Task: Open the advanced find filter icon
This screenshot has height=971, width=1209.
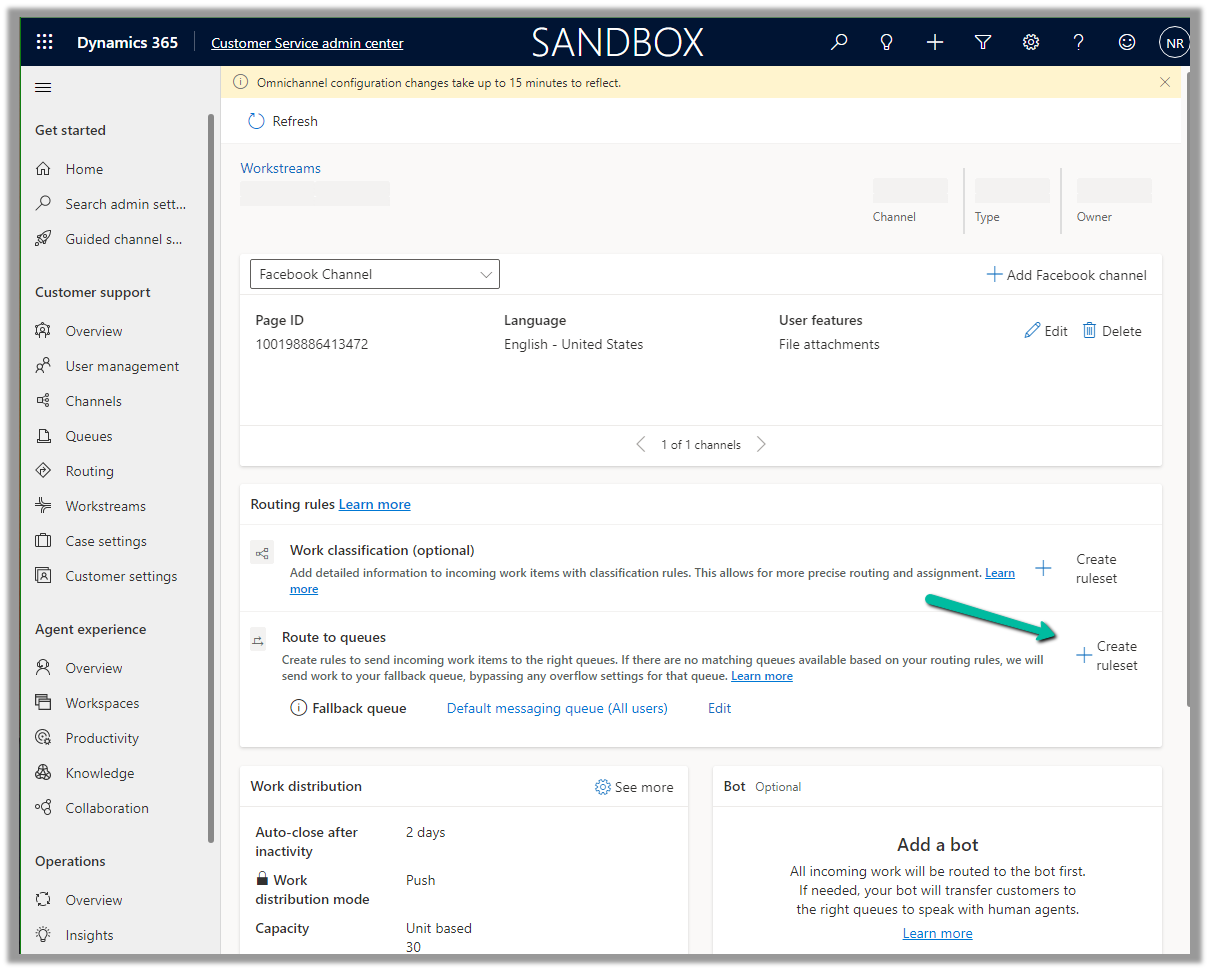Action: 983,42
